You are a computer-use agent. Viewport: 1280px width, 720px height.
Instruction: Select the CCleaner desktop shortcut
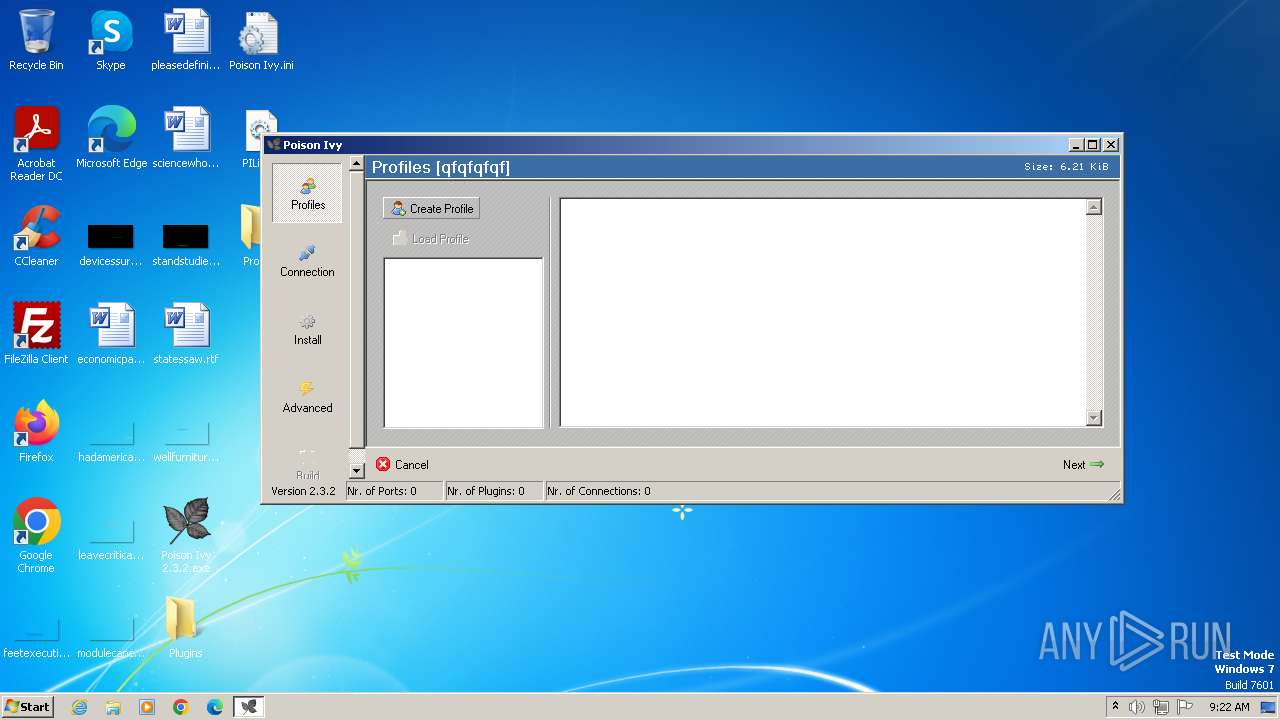(36, 237)
